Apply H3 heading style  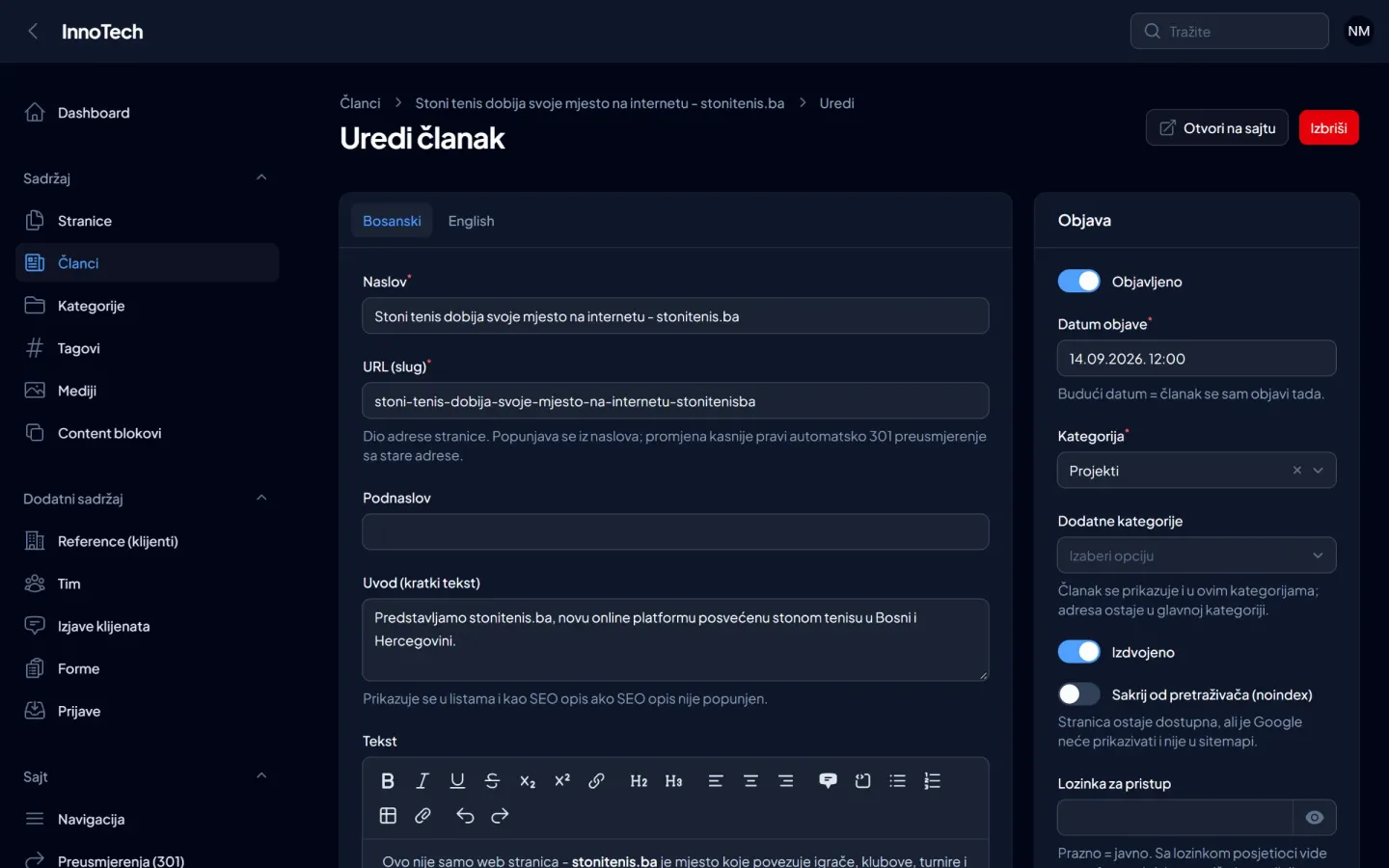[673, 781]
